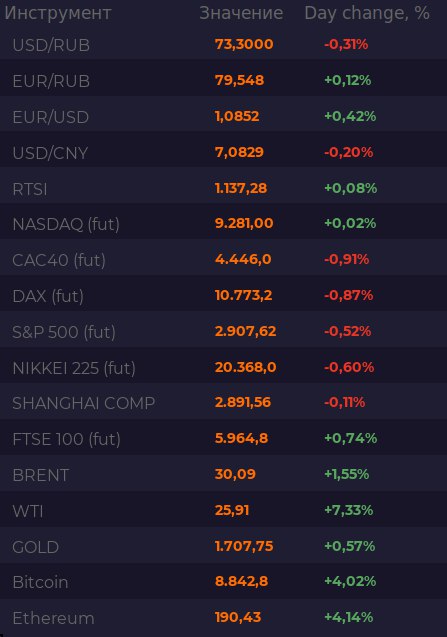Select the USD/CNY row
This screenshot has height=637, width=447.
click(x=224, y=152)
